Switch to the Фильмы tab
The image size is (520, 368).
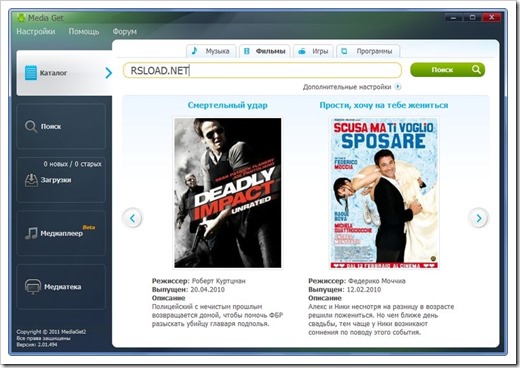point(265,51)
